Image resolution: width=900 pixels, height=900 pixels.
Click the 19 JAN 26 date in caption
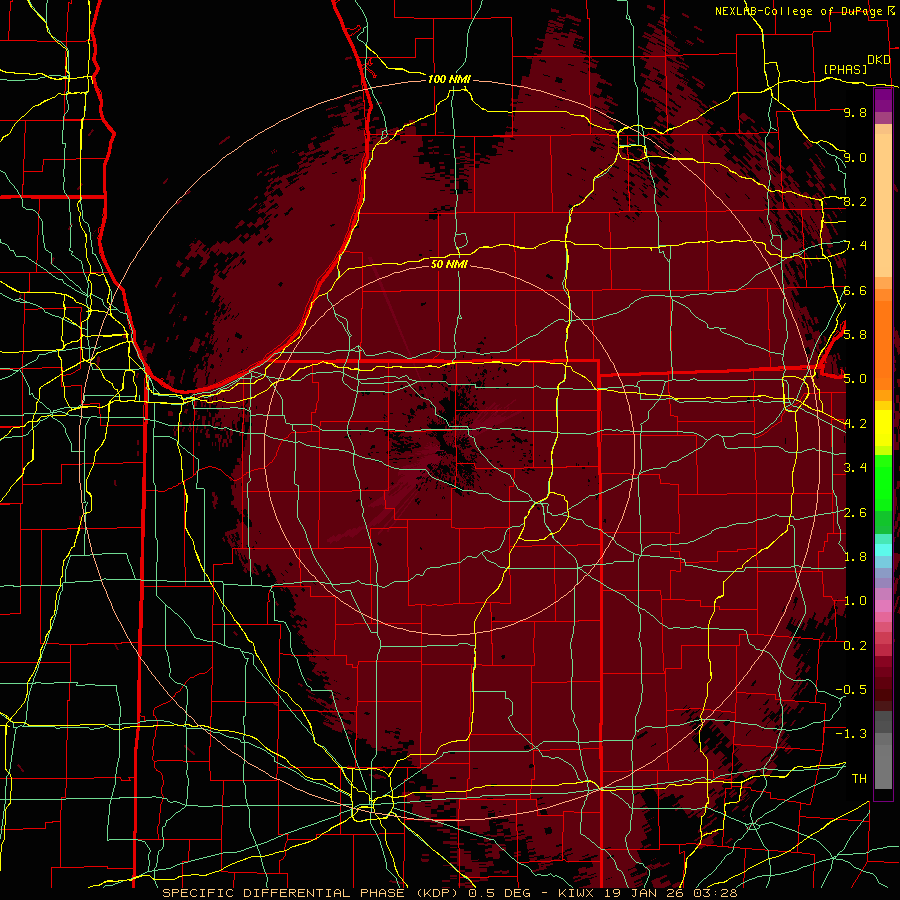pos(642,893)
